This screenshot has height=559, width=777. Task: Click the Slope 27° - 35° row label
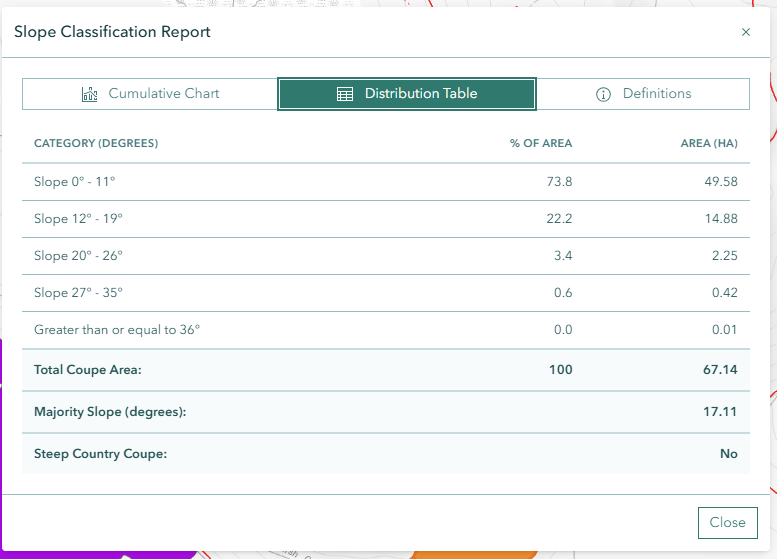pyautogui.click(x=78, y=292)
